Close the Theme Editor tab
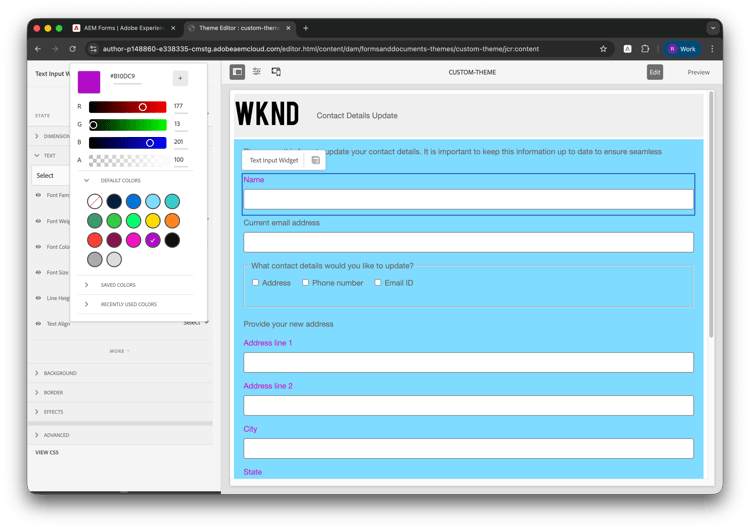This screenshot has width=750, height=530. pos(288,28)
